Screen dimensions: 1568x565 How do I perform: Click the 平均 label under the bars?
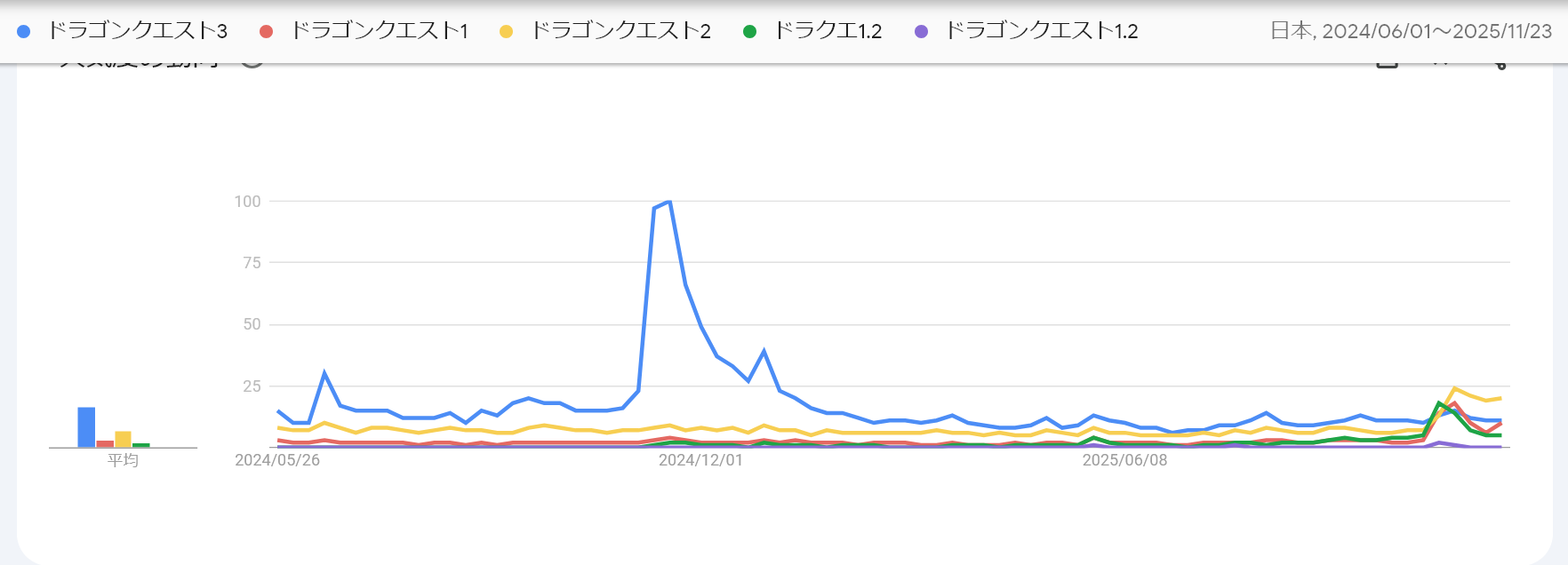point(123,460)
